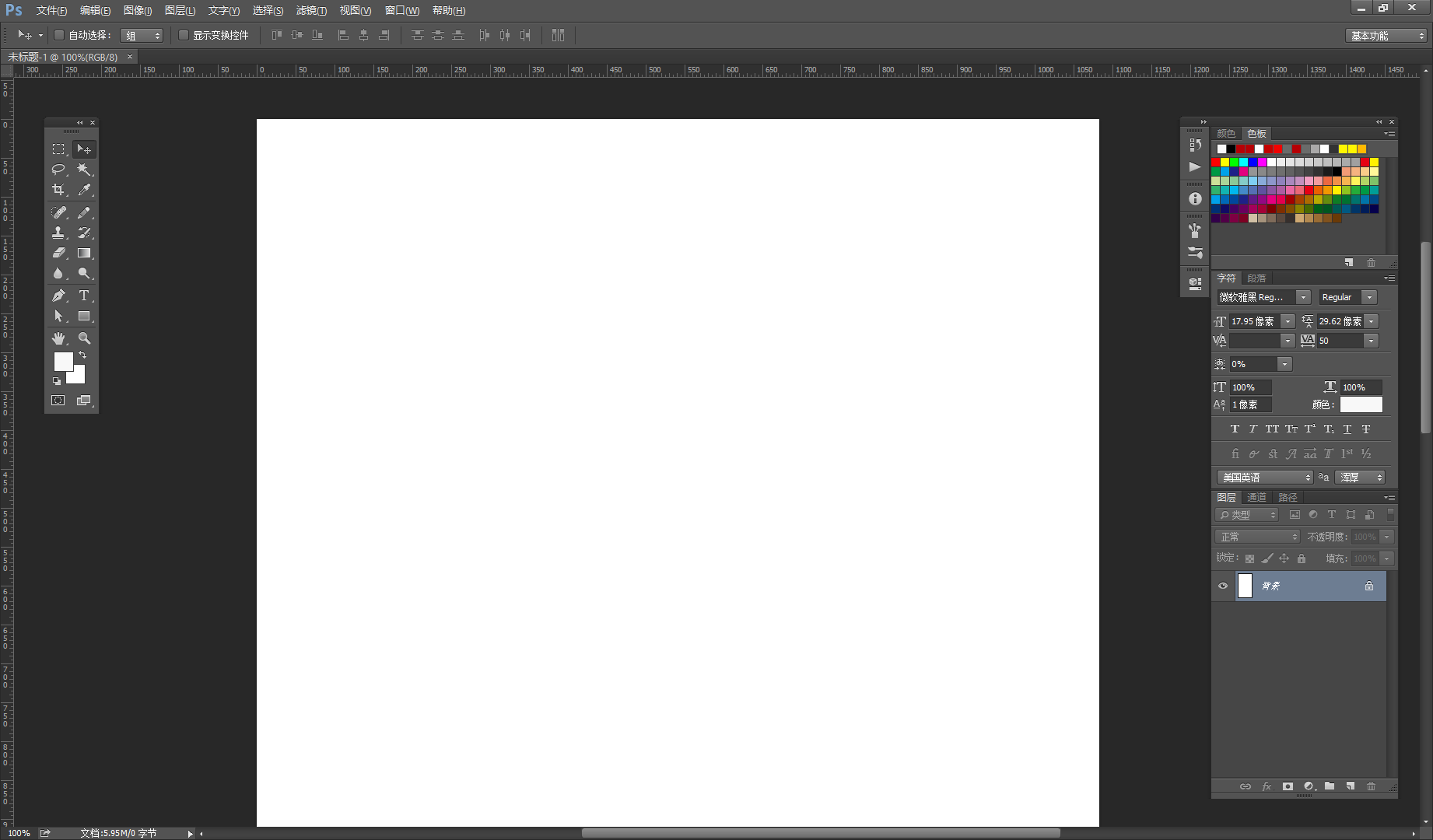Select the Pen tool
Image resolution: width=1433 pixels, height=840 pixels.
[58, 296]
